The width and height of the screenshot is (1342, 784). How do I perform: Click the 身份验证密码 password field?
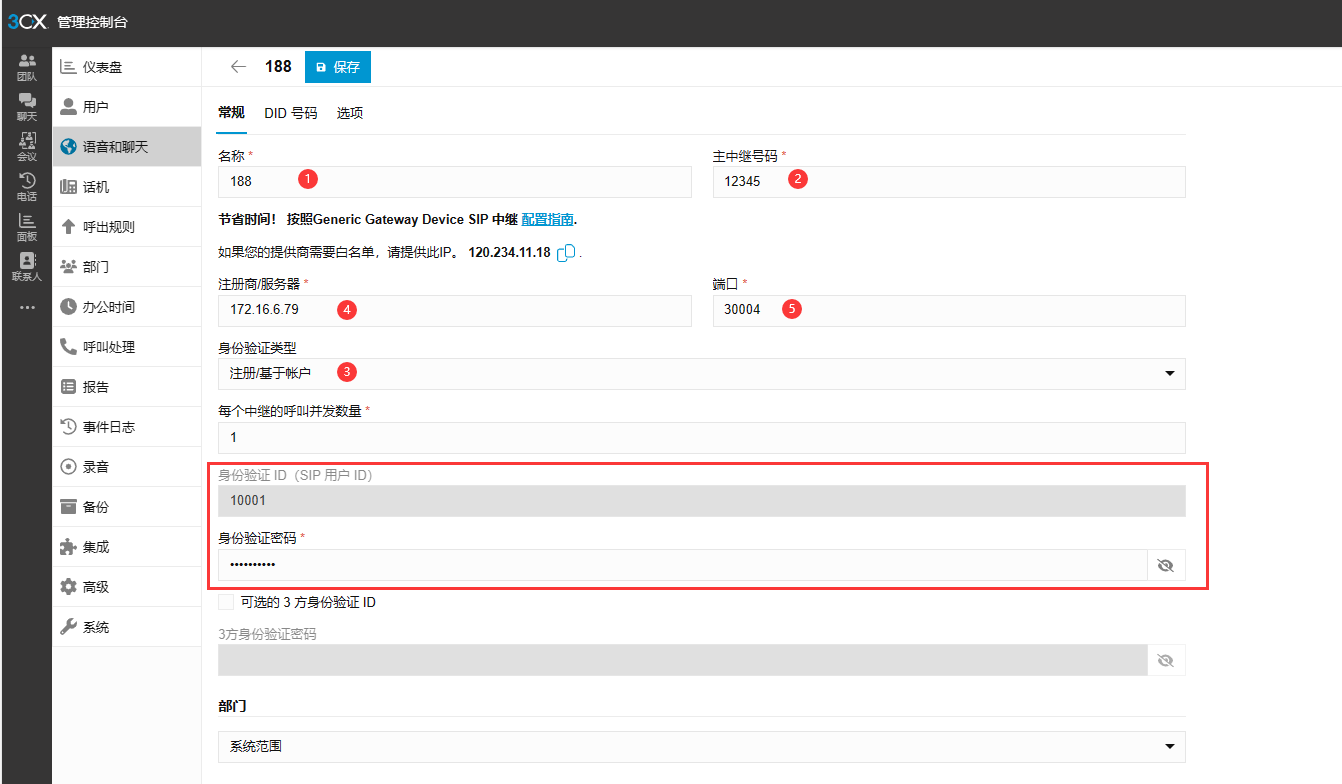(x=682, y=565)
